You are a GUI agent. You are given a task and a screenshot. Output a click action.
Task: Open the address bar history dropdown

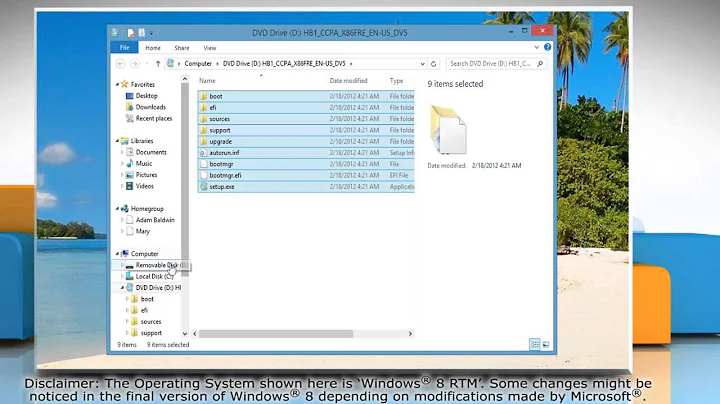coord(422,64)
